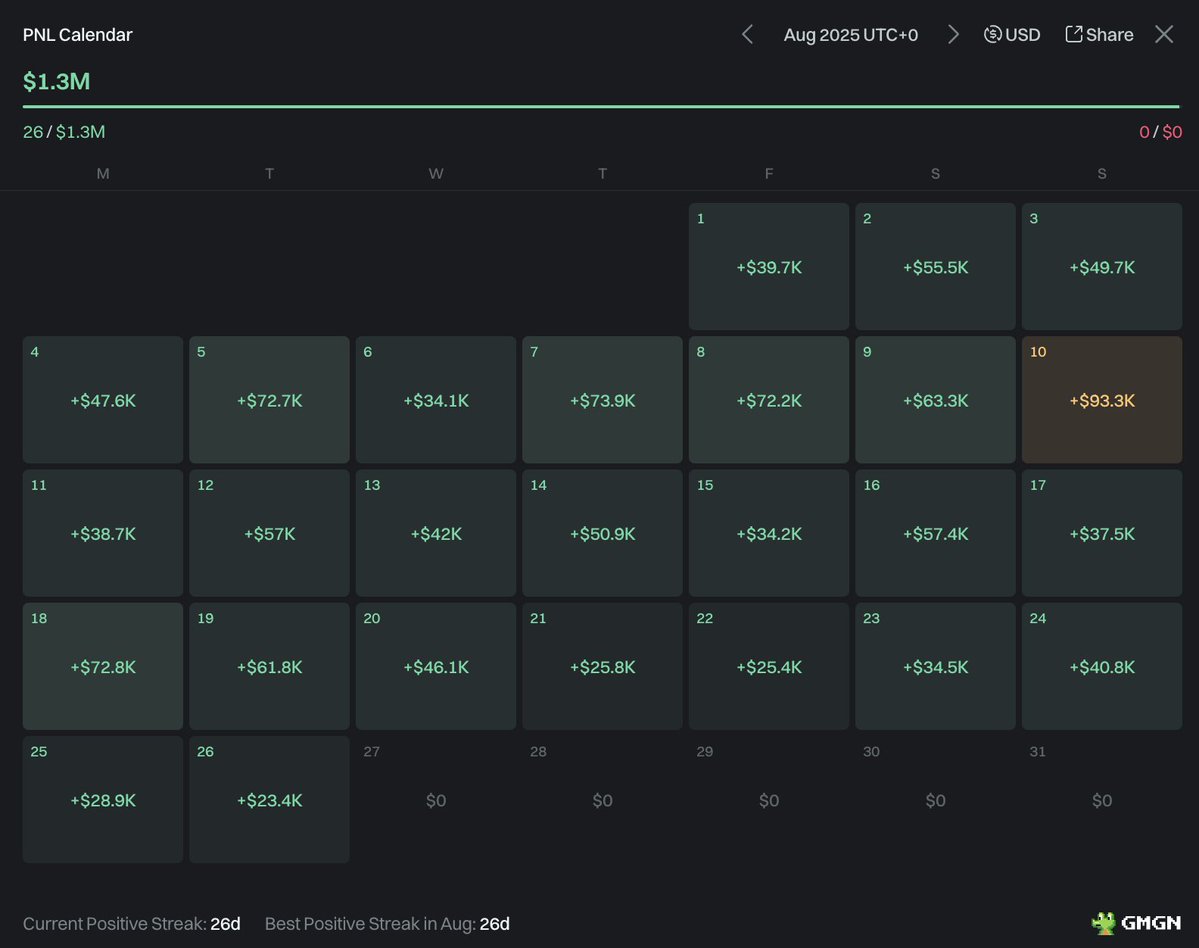Switch currency using the USD toggle
Image resolution: width=1199 pixels, height=948 pixels.
1012,35
